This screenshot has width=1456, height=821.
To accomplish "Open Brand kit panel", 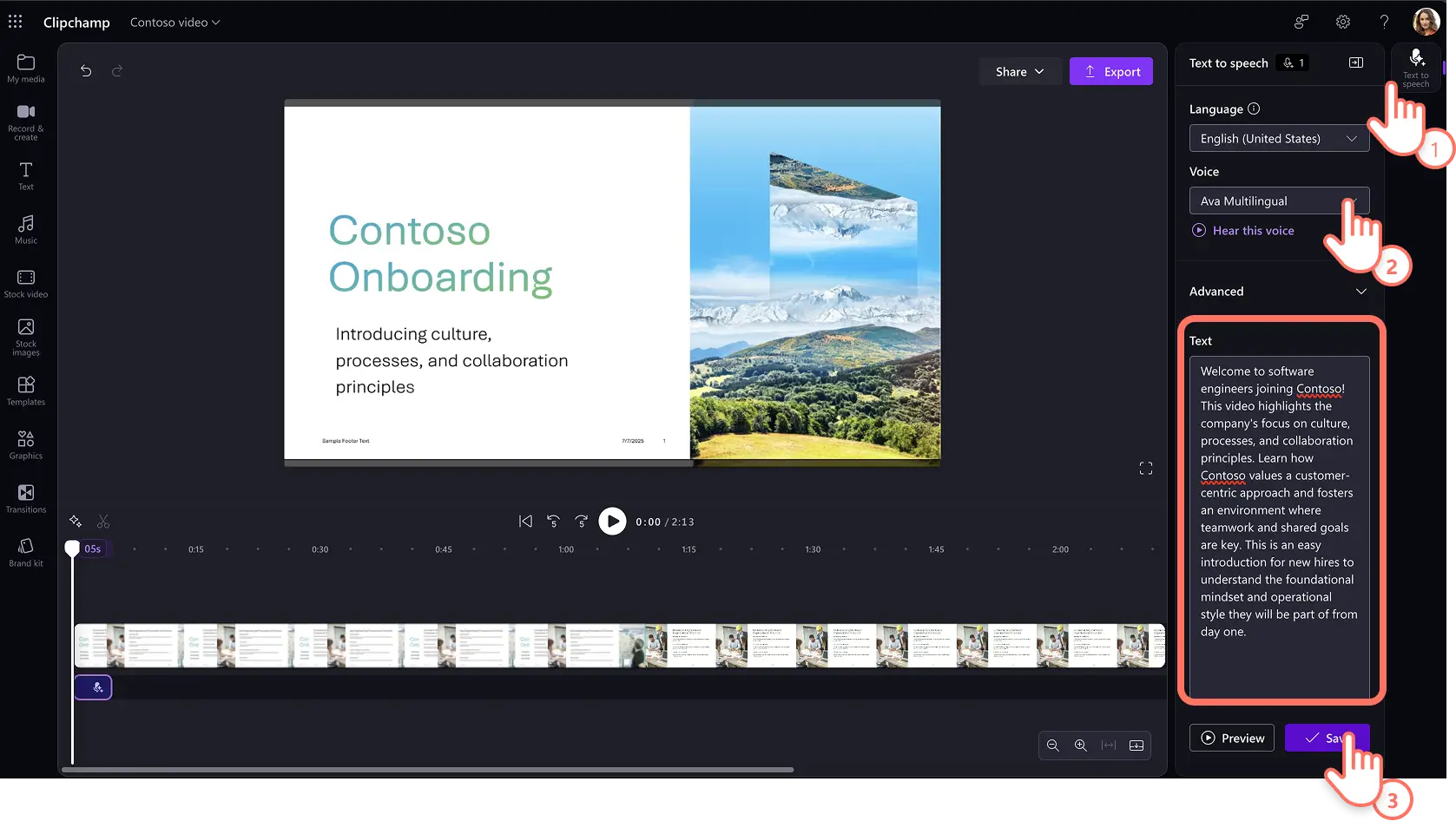I will point(26,553).
